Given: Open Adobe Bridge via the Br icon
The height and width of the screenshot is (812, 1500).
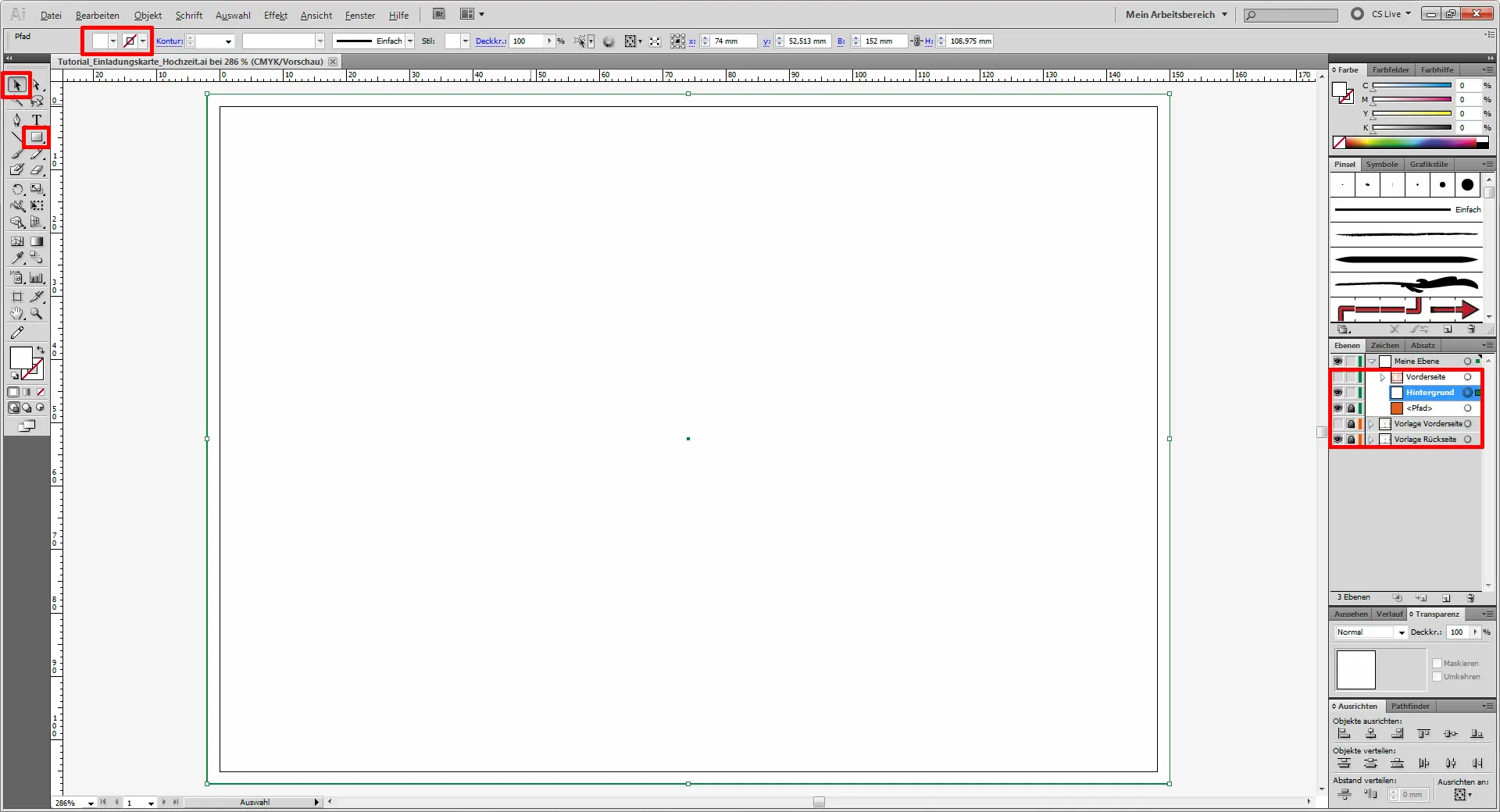Looking at the screenshot, I should tap(438, 13).
